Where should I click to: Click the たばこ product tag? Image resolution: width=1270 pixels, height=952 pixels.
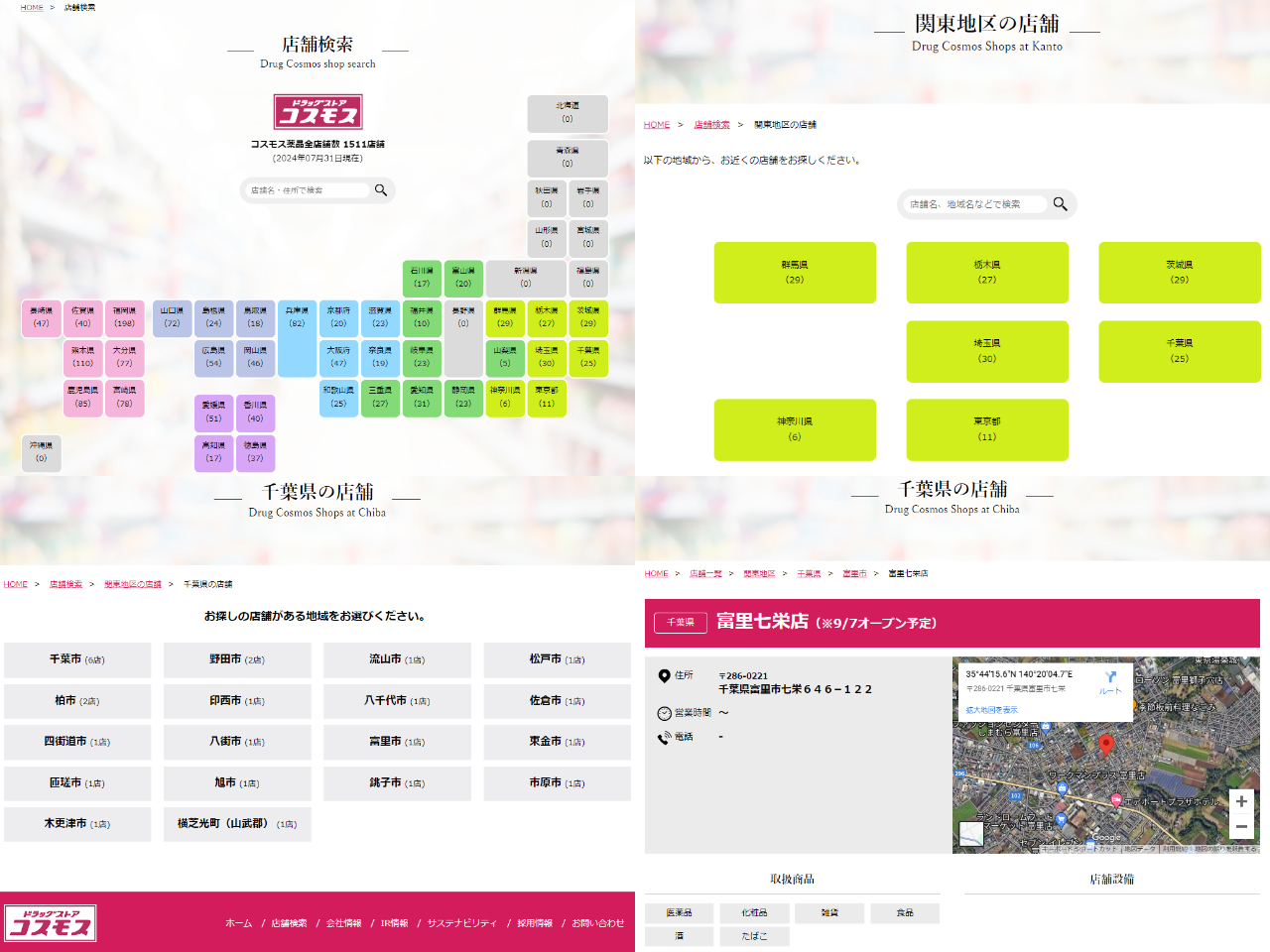pyautogui.click(x=754, y=936)
